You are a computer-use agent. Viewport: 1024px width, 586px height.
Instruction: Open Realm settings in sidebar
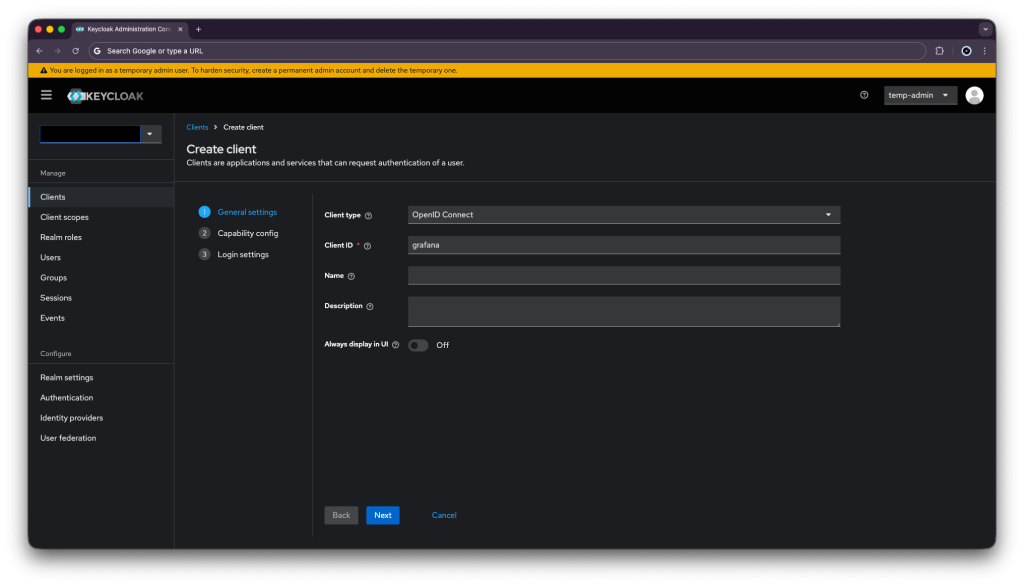[x=66, y=378]
